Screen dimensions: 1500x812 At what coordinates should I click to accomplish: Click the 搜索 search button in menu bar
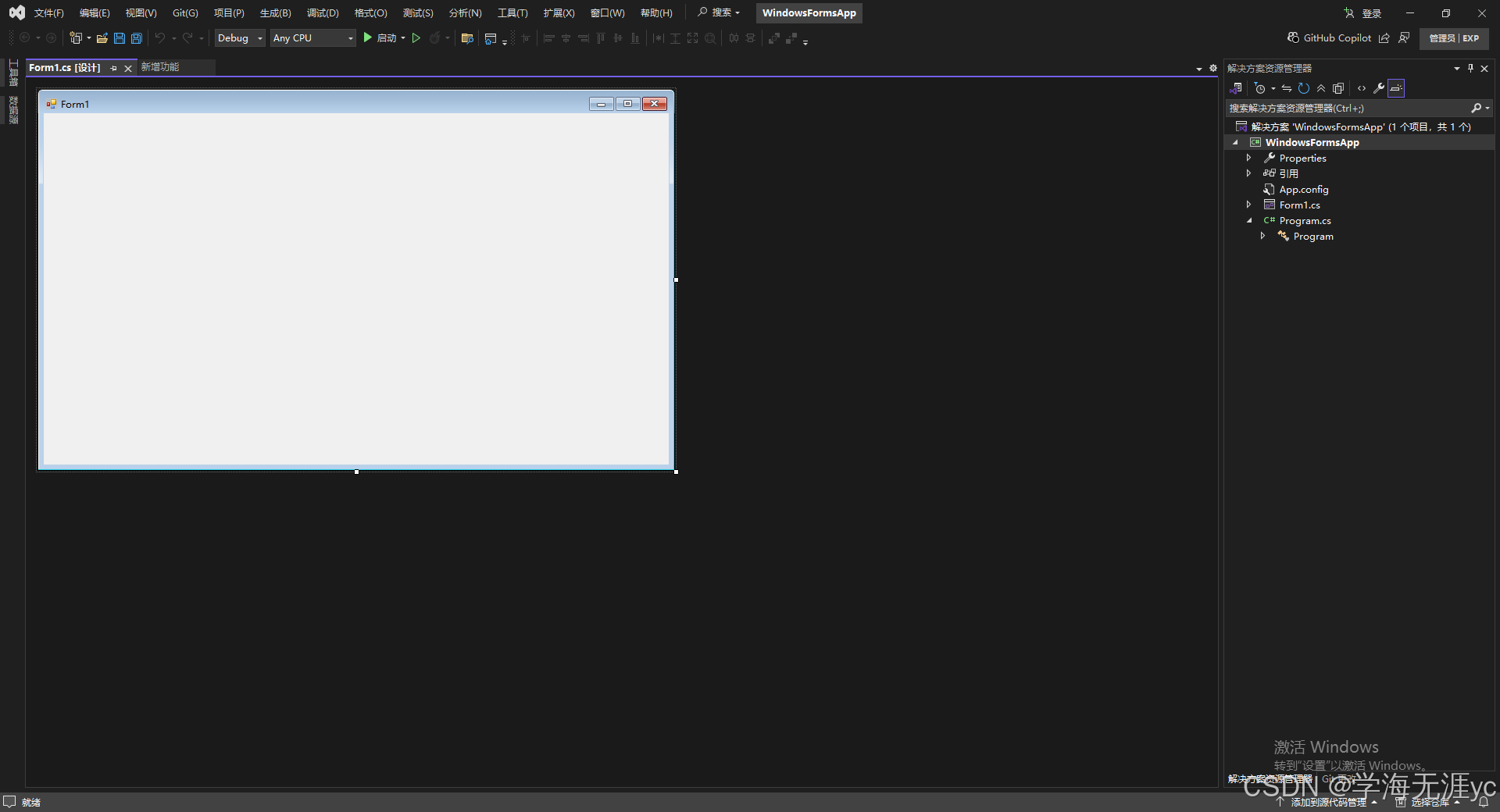(719, 12)
